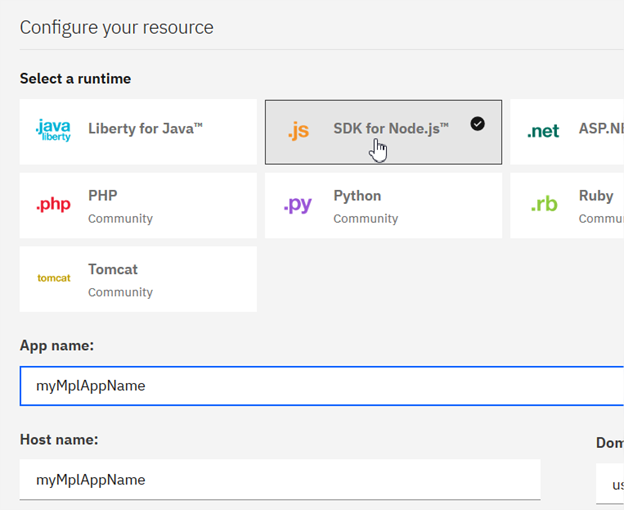Choose the Ruby Community runtime tile

(x=567, y=205)
